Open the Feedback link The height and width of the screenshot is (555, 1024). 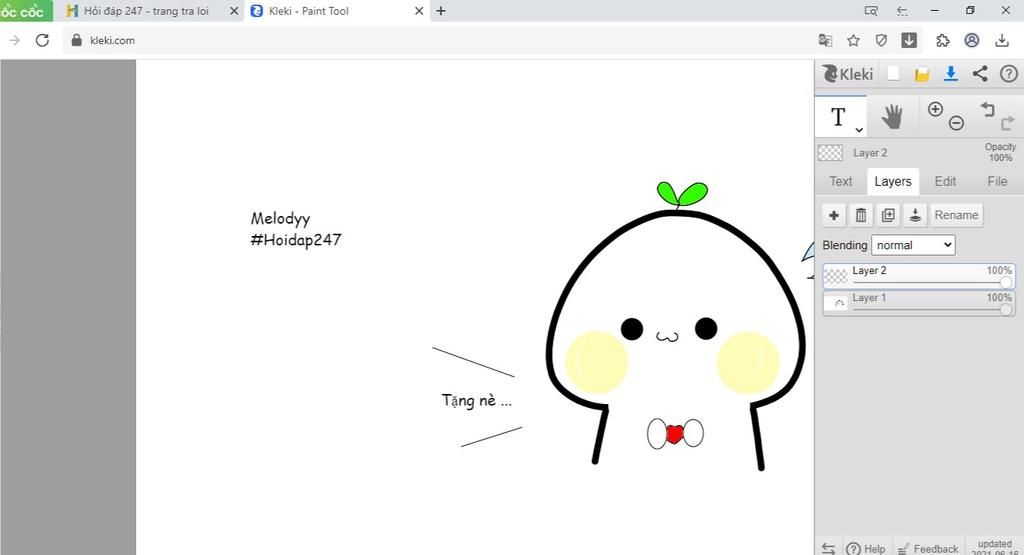(928, 548)
